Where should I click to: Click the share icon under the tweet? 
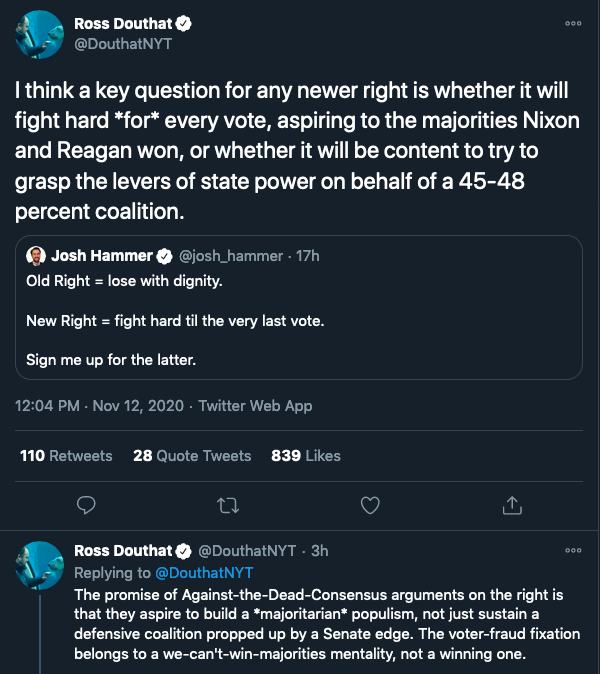click(x=512, y=505)
